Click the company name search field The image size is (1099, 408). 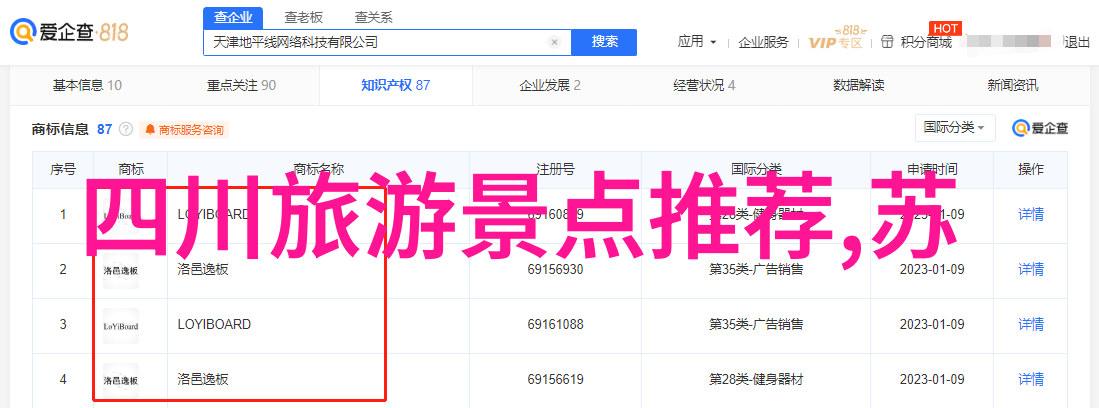pyautogui.click(x=388, y=42)
